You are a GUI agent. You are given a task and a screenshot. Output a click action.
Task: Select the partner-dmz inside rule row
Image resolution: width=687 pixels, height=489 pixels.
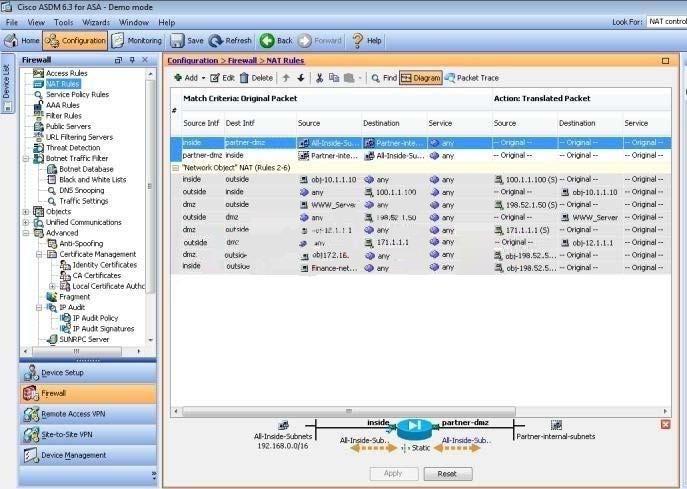(x=421, y=156)
